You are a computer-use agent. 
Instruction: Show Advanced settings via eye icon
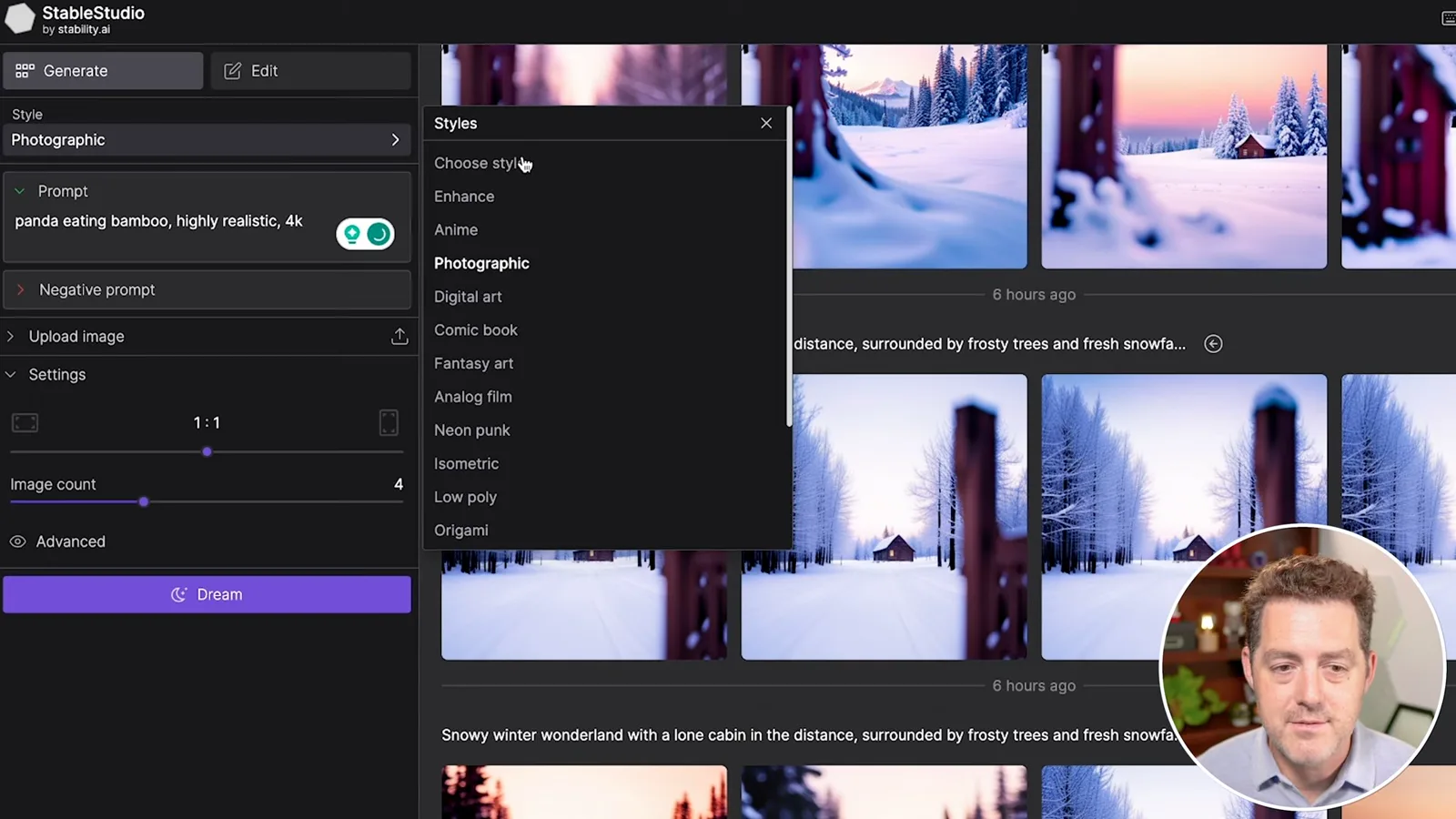click(17, 541)
